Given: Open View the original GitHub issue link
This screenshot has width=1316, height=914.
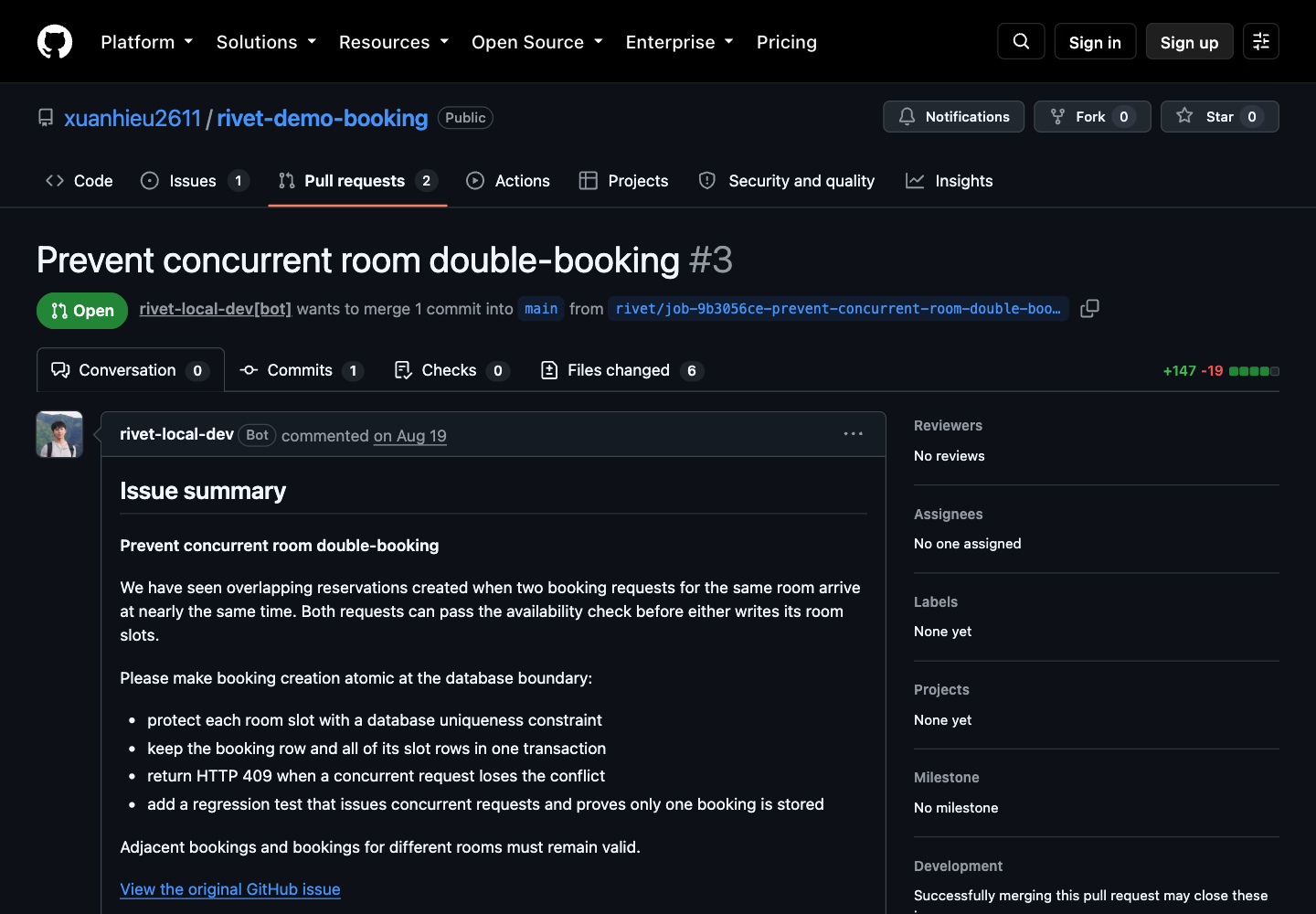Looking at the screenshot, I should (230, 889).
